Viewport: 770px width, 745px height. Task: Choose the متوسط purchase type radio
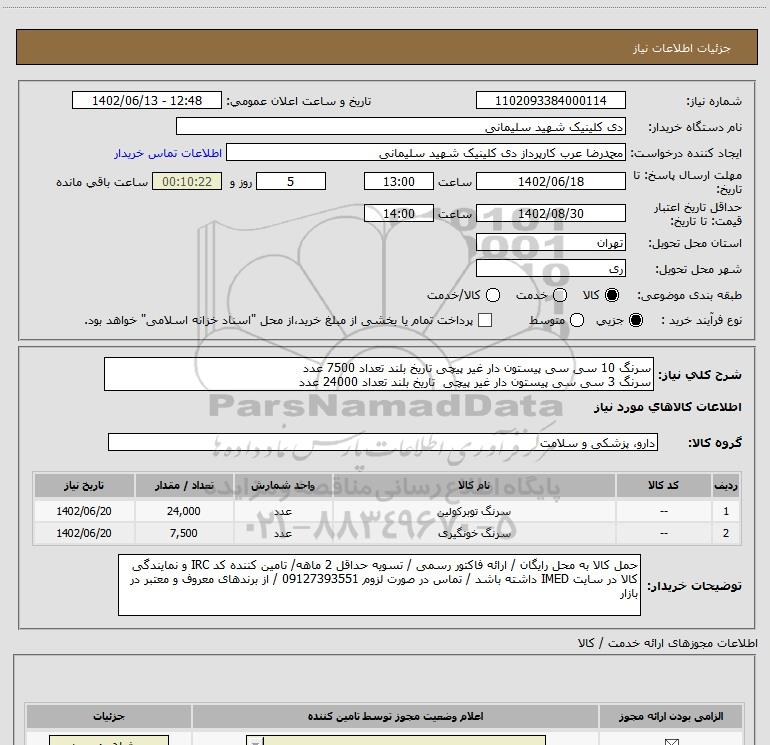click(577, 320)
